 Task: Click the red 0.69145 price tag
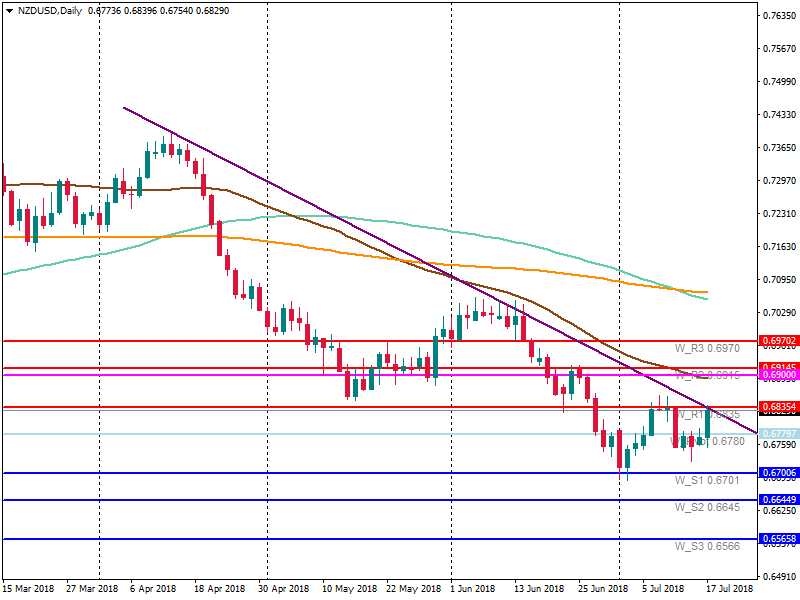pyautogui.click(x=778, y=368)
